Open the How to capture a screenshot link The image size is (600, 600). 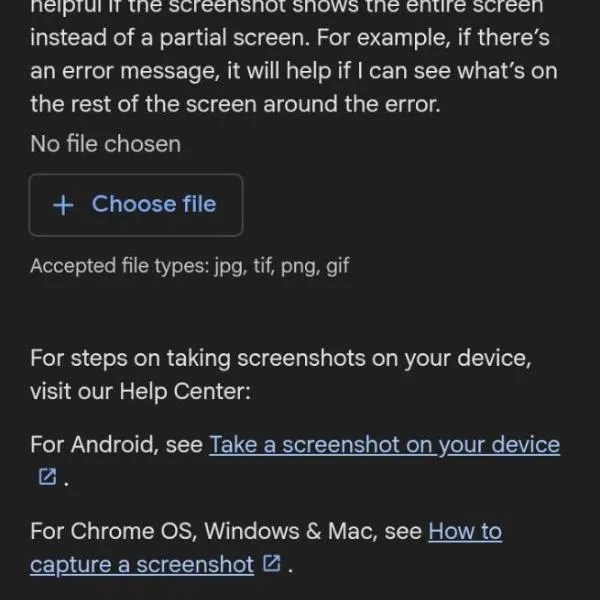[464, 531]
